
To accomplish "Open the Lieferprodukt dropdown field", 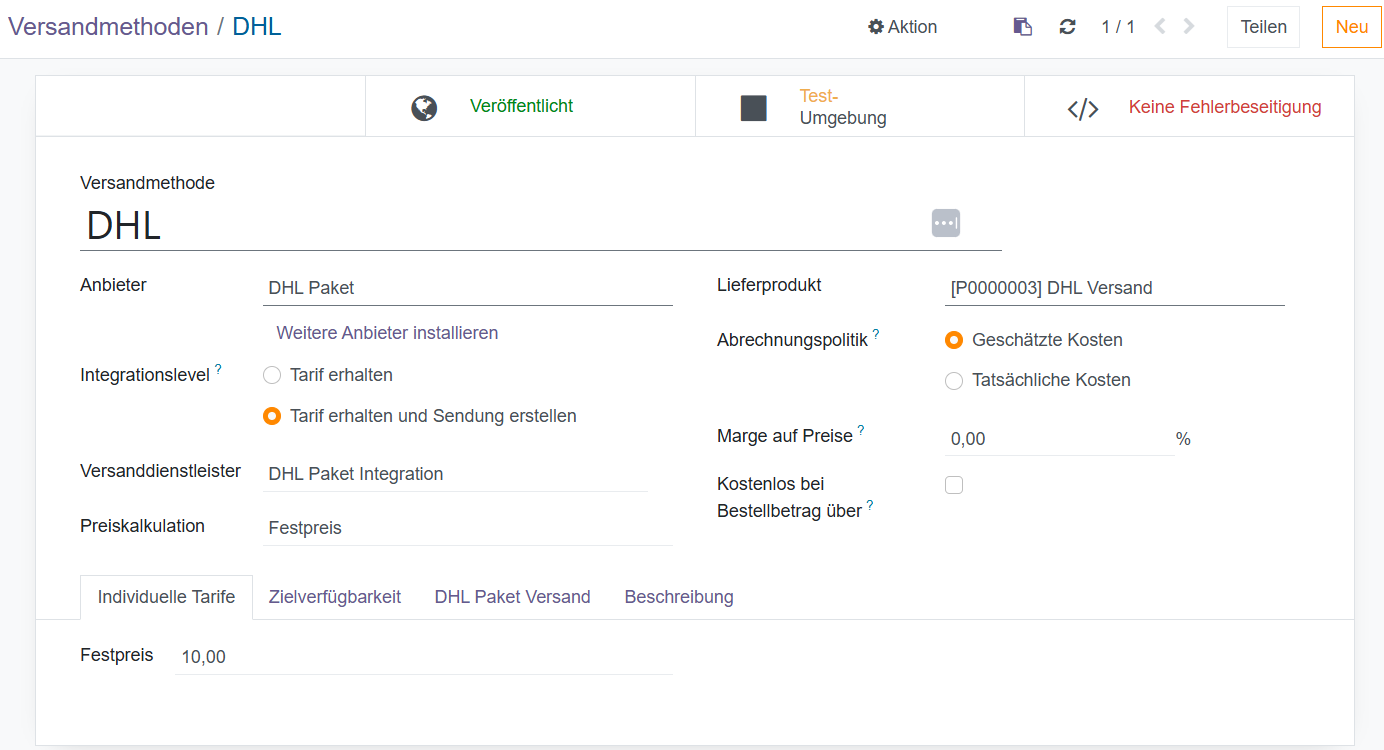I will (1113, 288).
